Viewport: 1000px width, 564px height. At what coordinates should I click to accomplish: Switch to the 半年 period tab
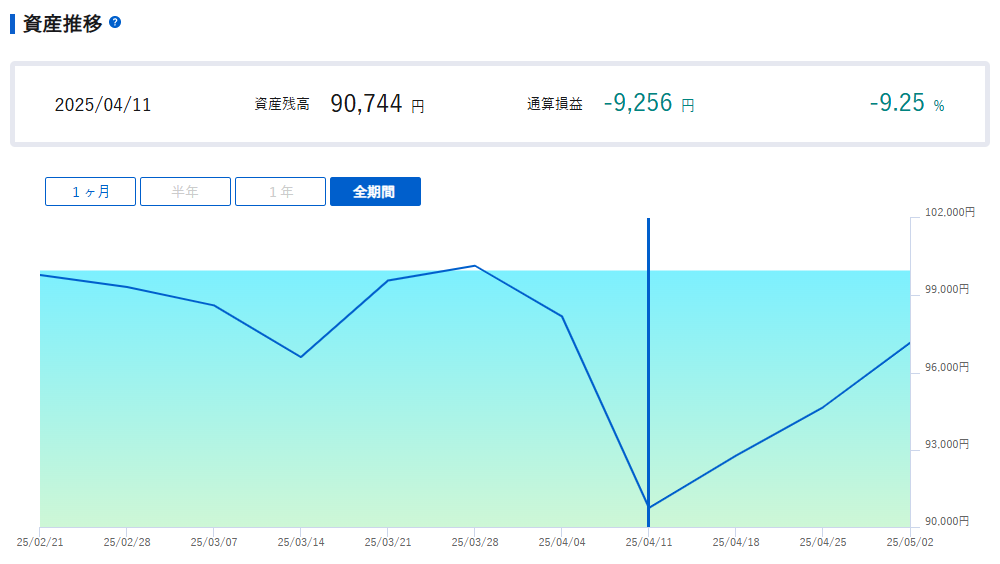[x=186, y=191]
